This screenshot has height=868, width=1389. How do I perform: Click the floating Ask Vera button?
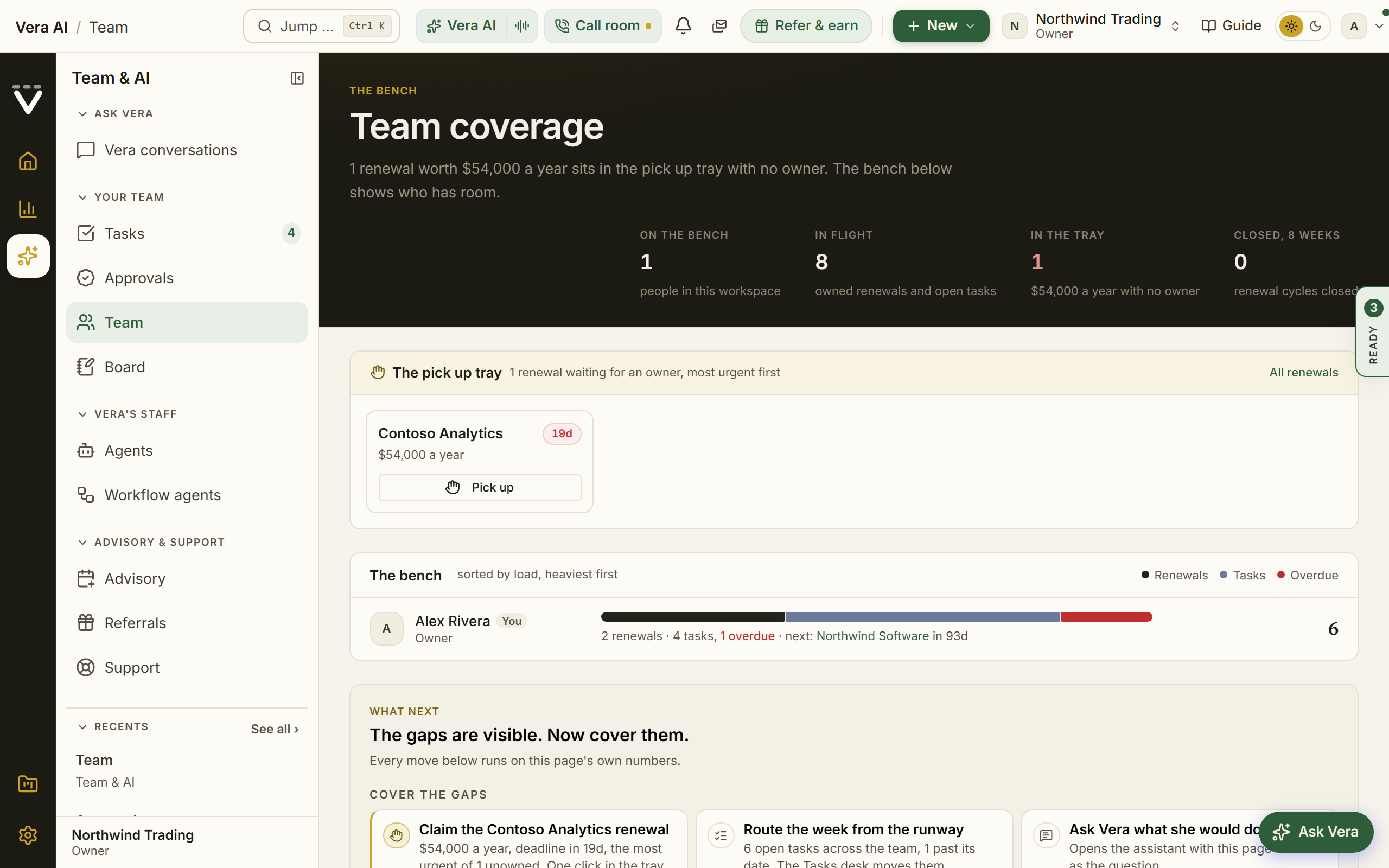tap(1316, 832)
